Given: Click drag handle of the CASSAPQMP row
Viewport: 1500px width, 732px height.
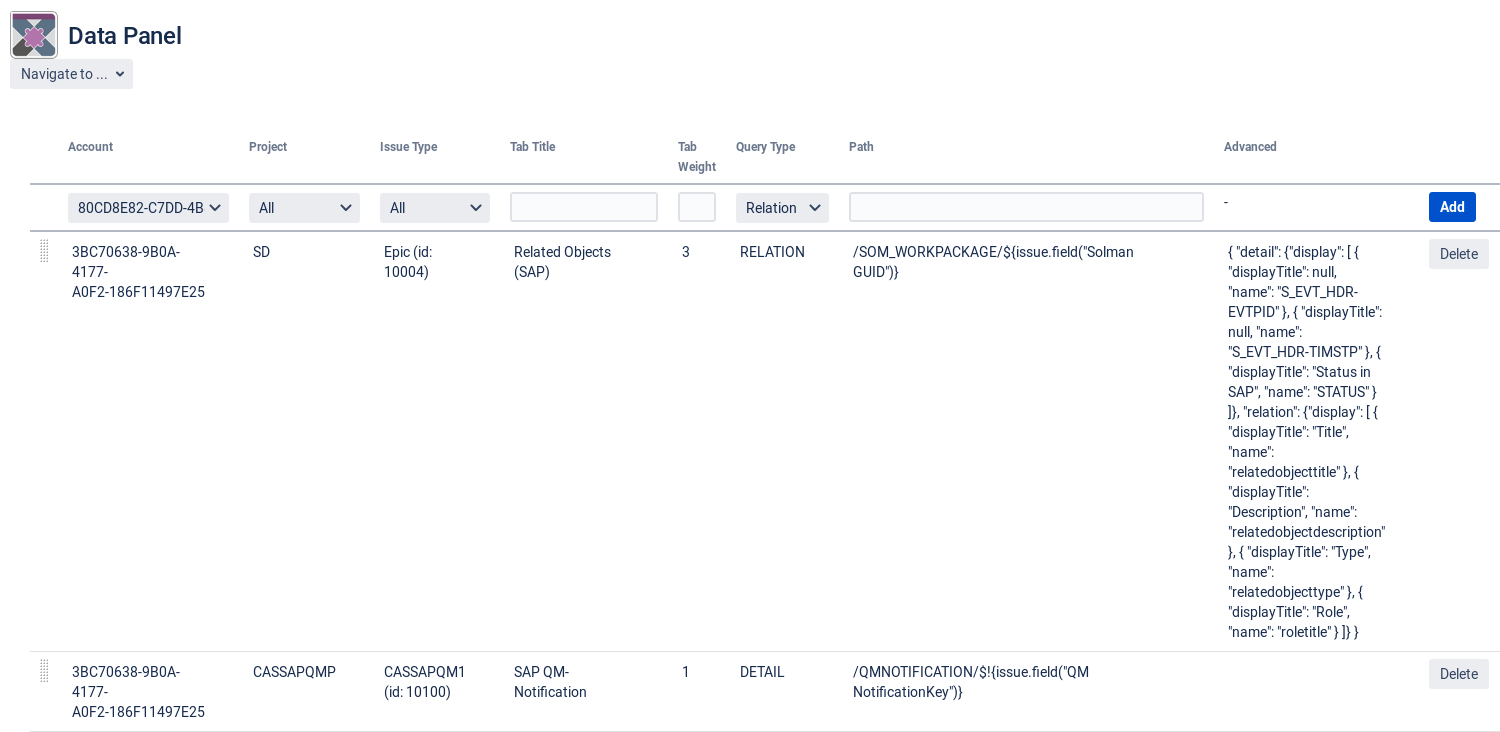Looking at the screenshot, I should [44, 671].
